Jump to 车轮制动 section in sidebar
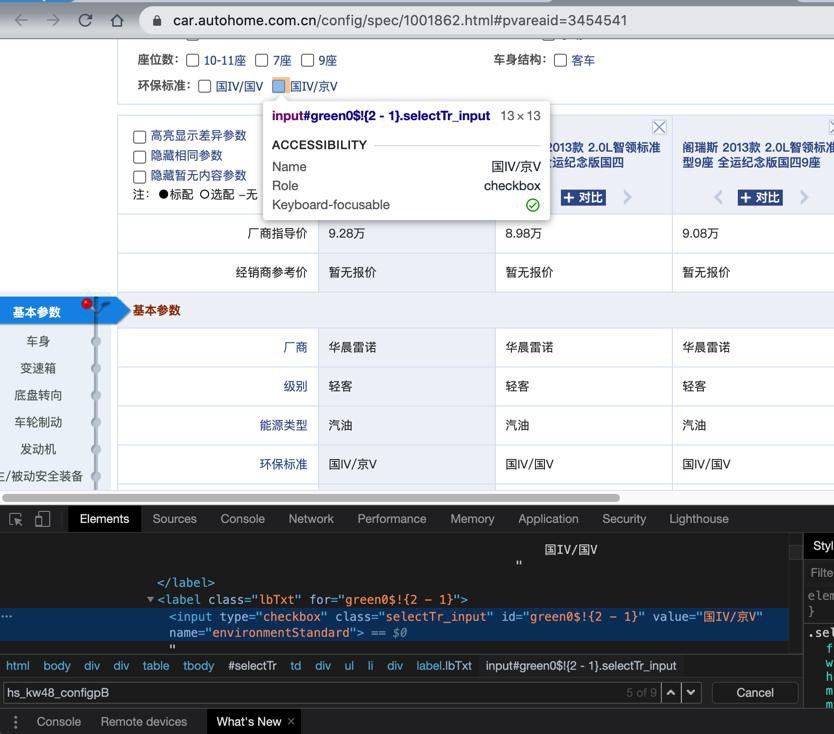 pos(38,422)
